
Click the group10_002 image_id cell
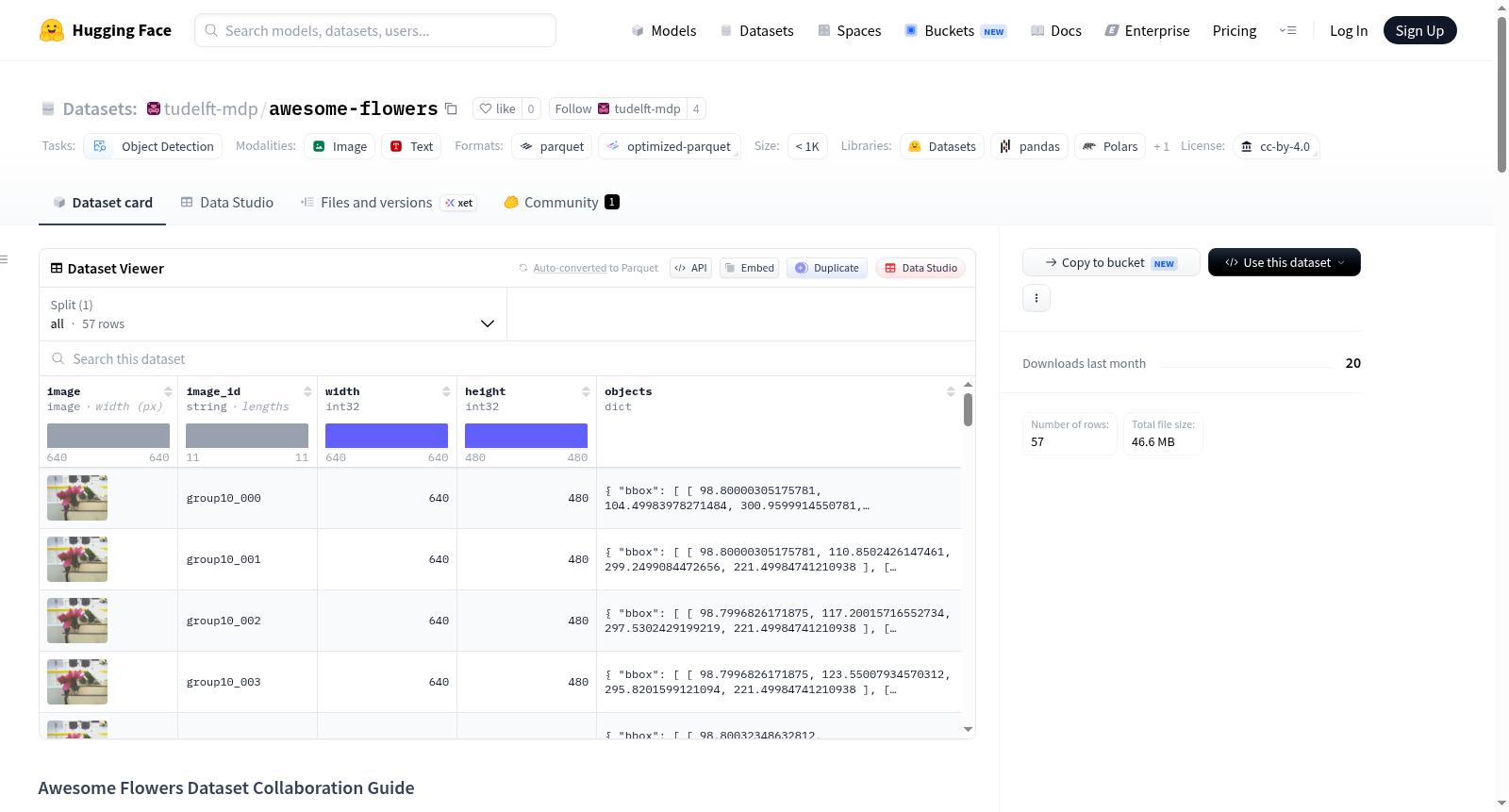tap(247, 621)
